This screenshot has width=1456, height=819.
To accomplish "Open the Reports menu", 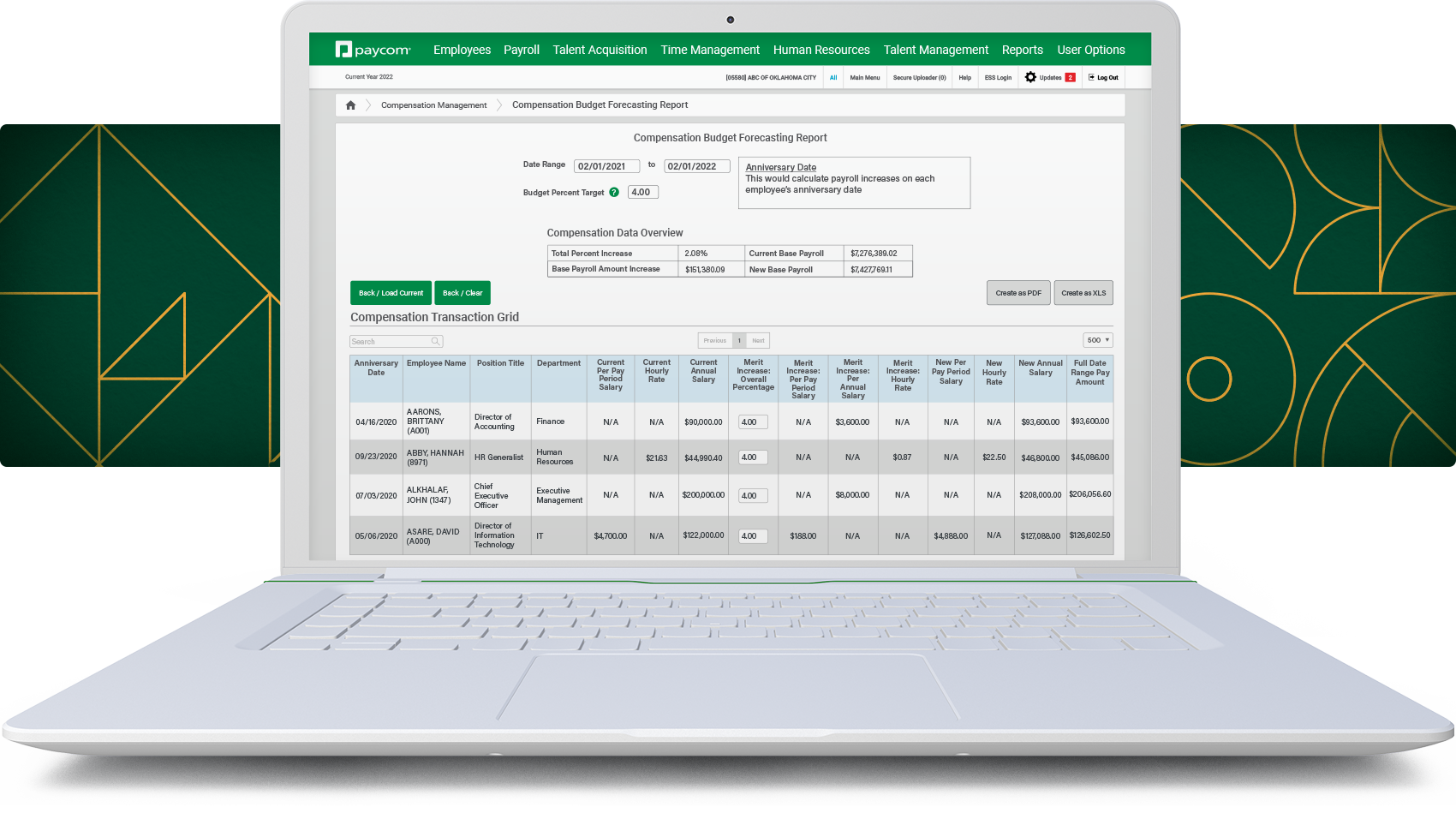I will point(1022,50).
